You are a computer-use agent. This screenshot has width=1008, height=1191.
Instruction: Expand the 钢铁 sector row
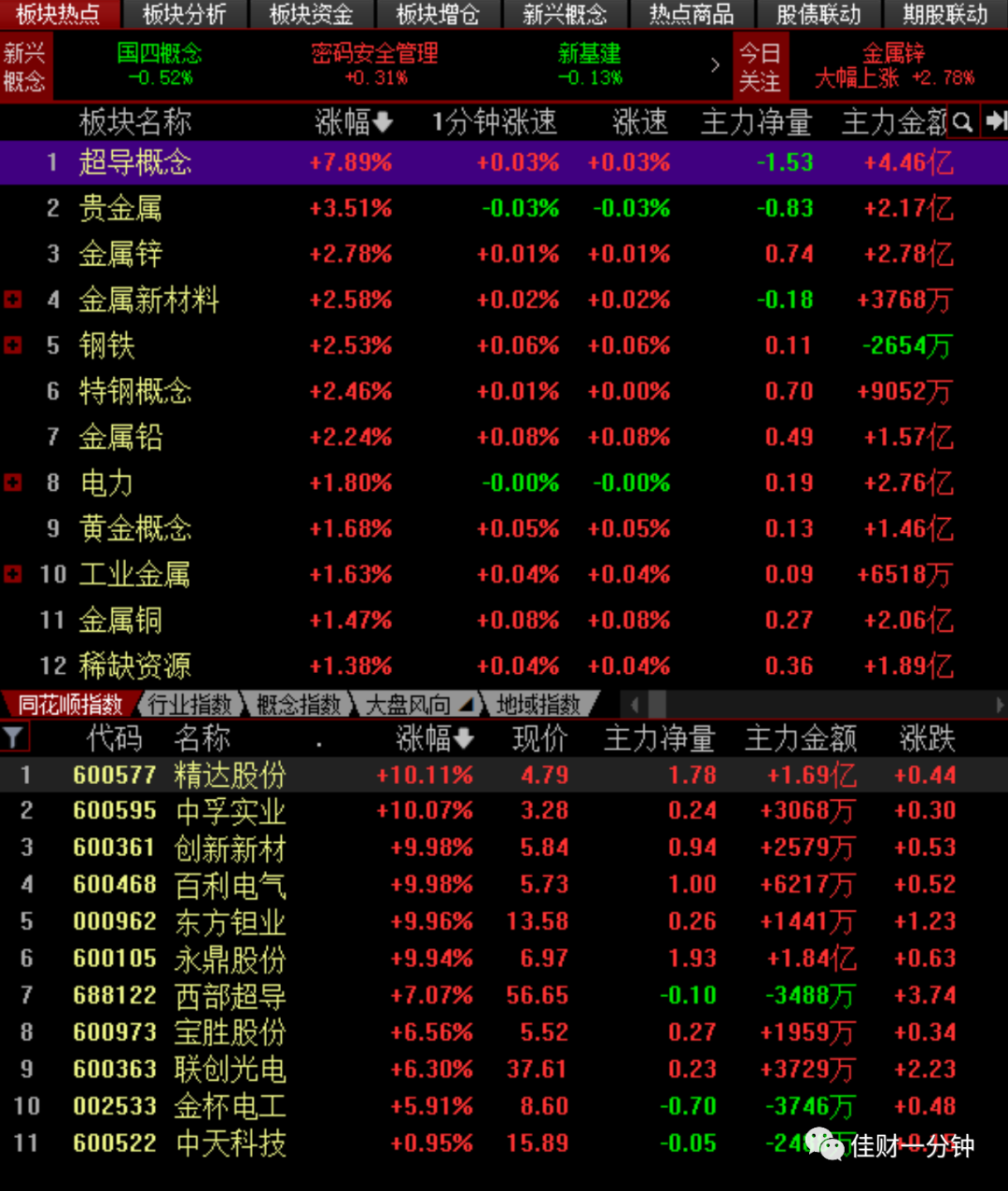(13, 345)
